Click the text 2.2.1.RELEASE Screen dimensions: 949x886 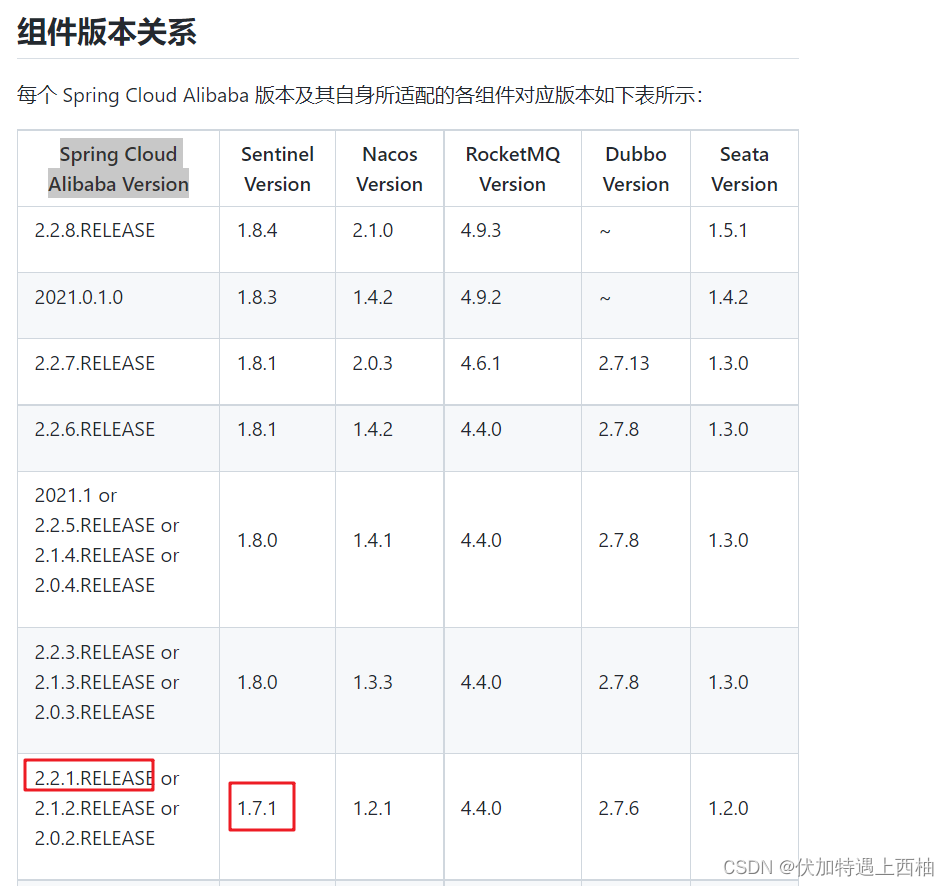point(93,778)
